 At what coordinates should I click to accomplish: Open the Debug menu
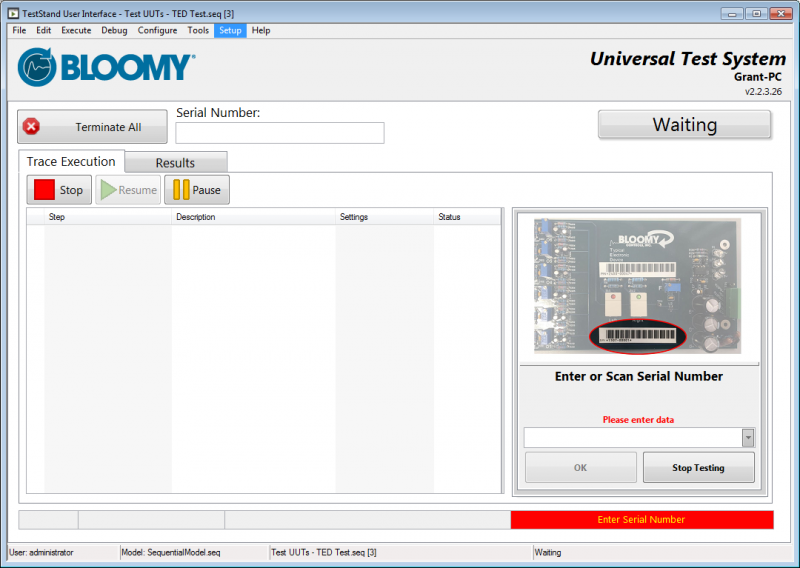pos(114,31)
